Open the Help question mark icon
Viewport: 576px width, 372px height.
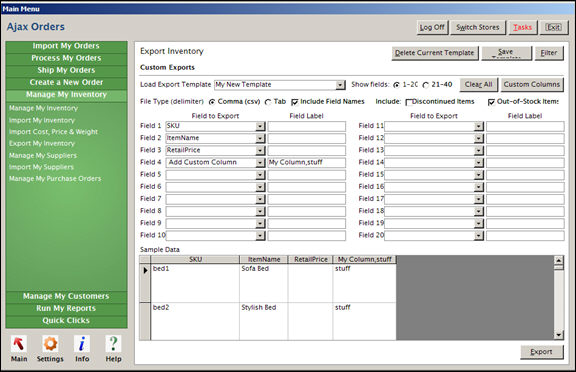114,344
